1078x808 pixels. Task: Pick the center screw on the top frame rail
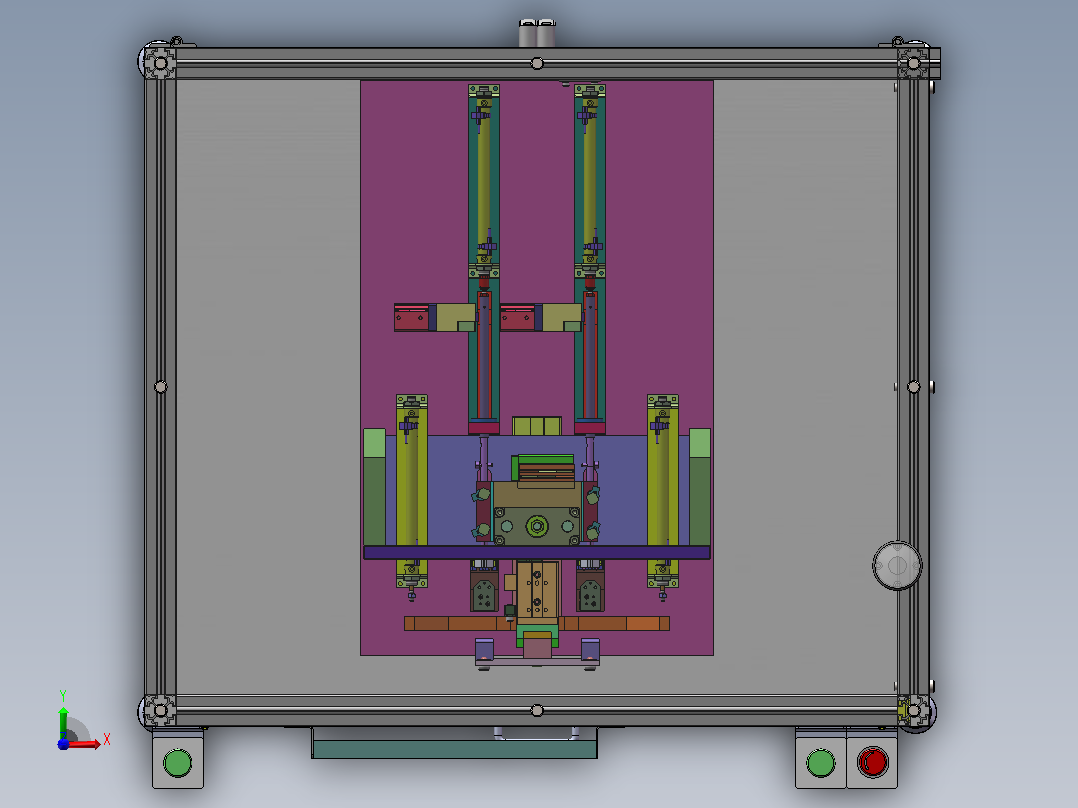(x=537, y=64)
